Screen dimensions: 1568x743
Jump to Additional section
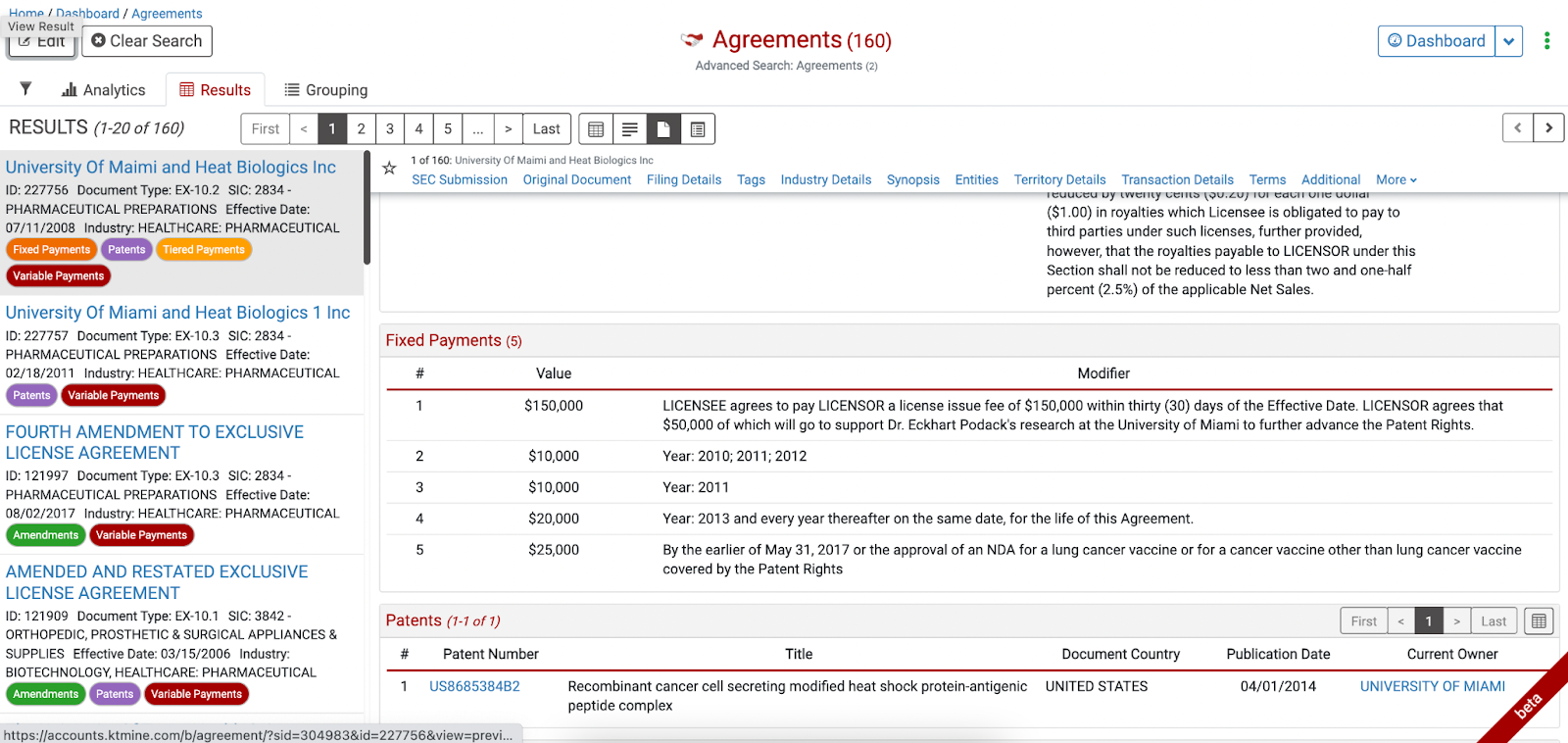(1331, 180)
